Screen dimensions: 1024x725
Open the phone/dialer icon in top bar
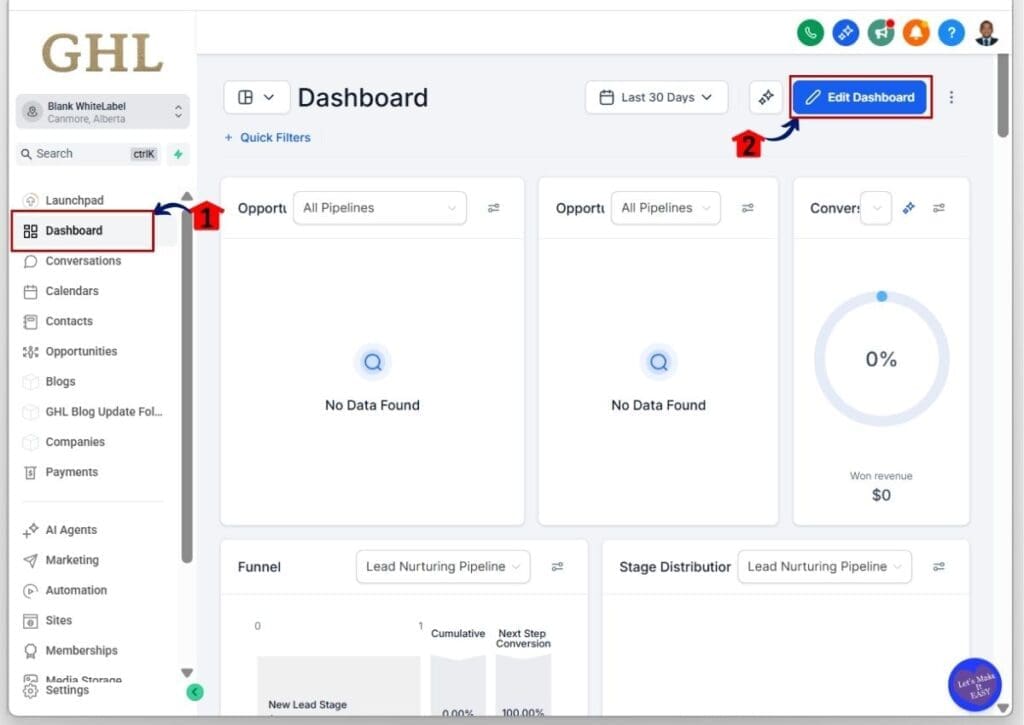point(810,32)
